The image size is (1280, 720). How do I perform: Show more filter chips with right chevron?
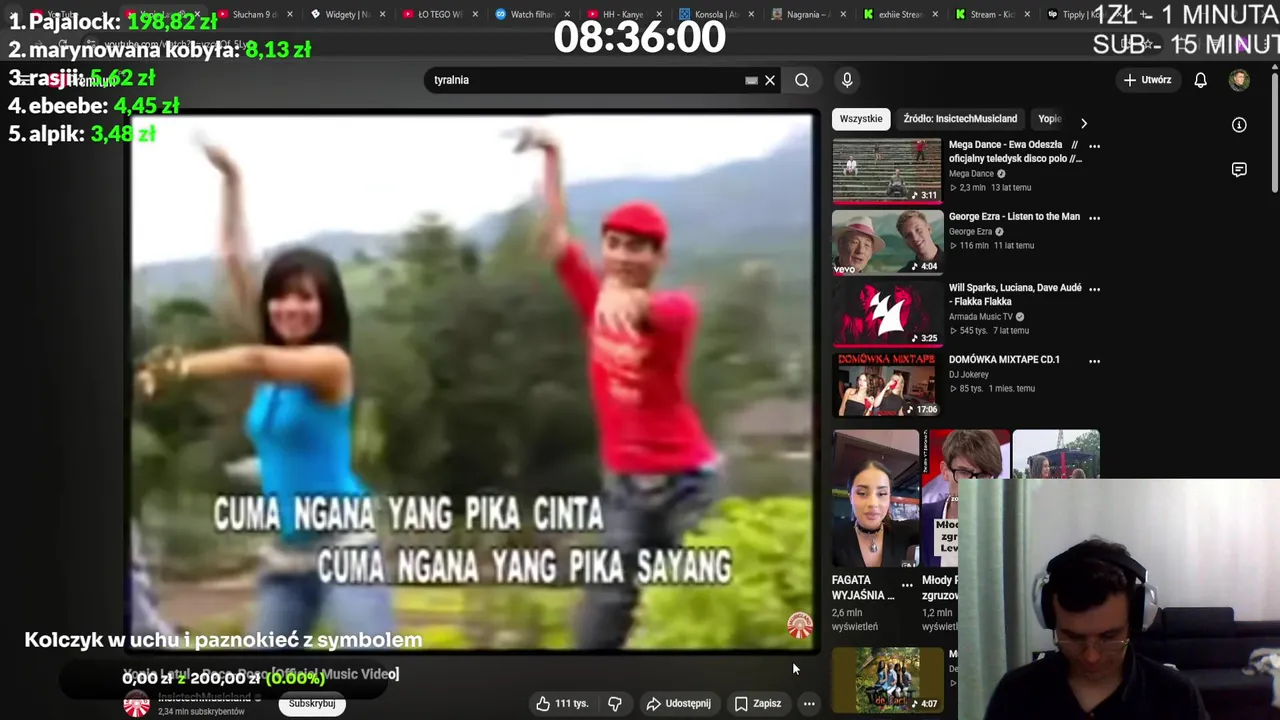pyautogui.click(x=1083, y=123)
